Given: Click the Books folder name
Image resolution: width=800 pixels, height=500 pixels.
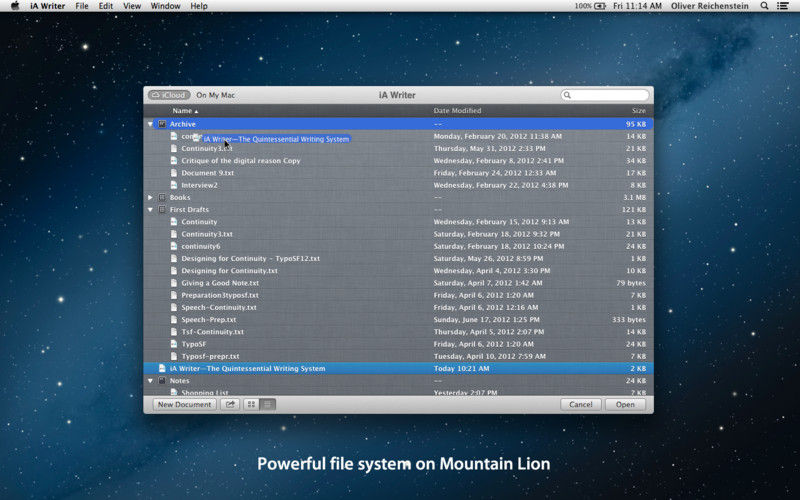Looking at the screenshot, I should (180, 197).
